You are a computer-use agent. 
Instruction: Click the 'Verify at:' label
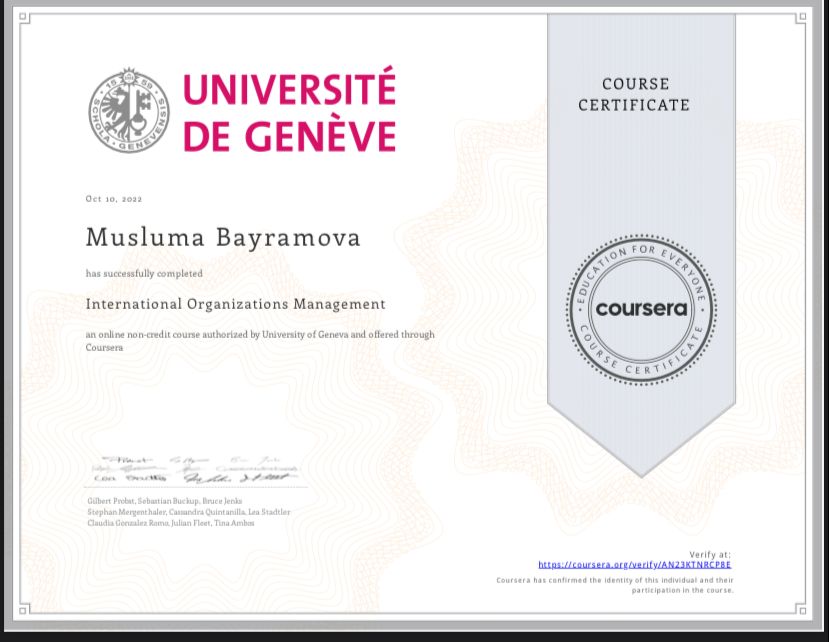710,555
